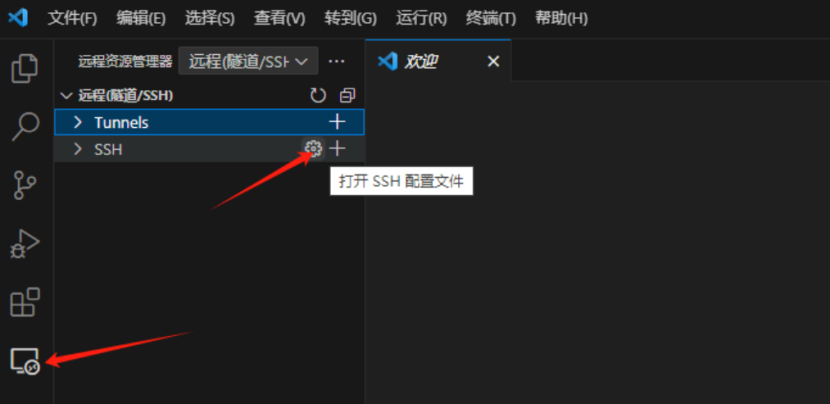Collapse the 远程(隧道/SSH) section header
The height and width of the screenshot is (404, 830).
point(125,95)
